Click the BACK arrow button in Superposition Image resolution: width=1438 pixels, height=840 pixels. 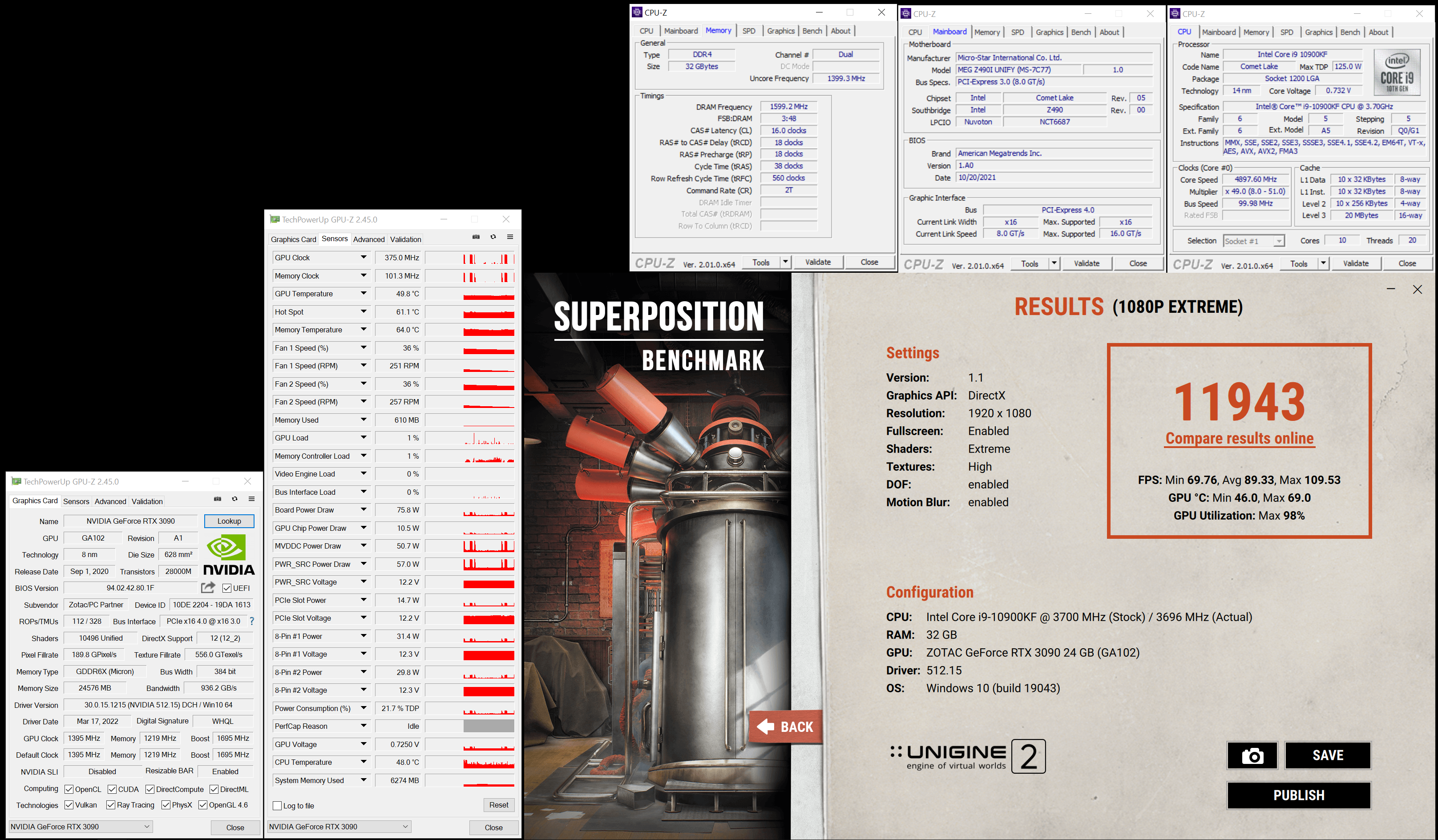coord(785,727)
